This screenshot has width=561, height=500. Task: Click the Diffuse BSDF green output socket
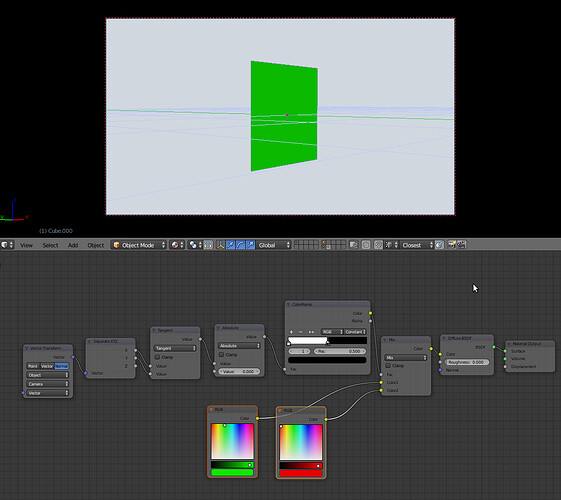(x=494, y=347)
